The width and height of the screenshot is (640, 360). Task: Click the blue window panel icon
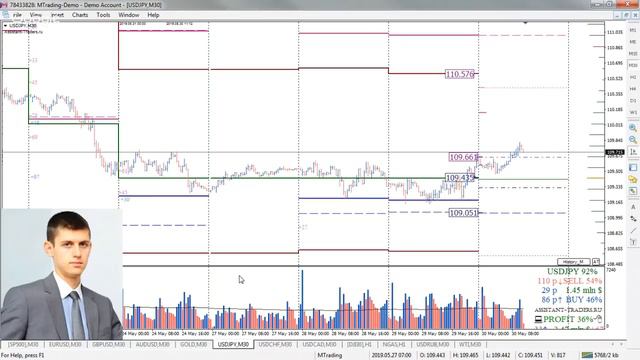tap(633, 167)
